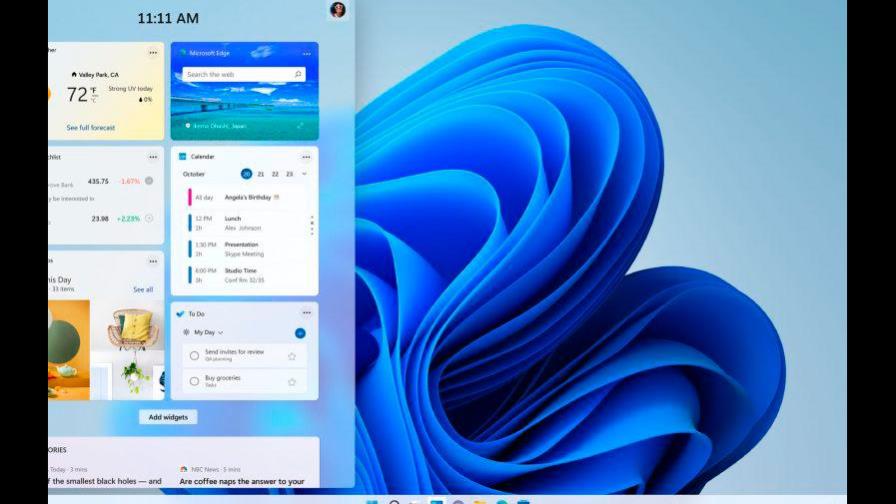Open Calendar widget more options menu
Image resolution: width=896 pixels, height=504 pixels.
(306, 157)
